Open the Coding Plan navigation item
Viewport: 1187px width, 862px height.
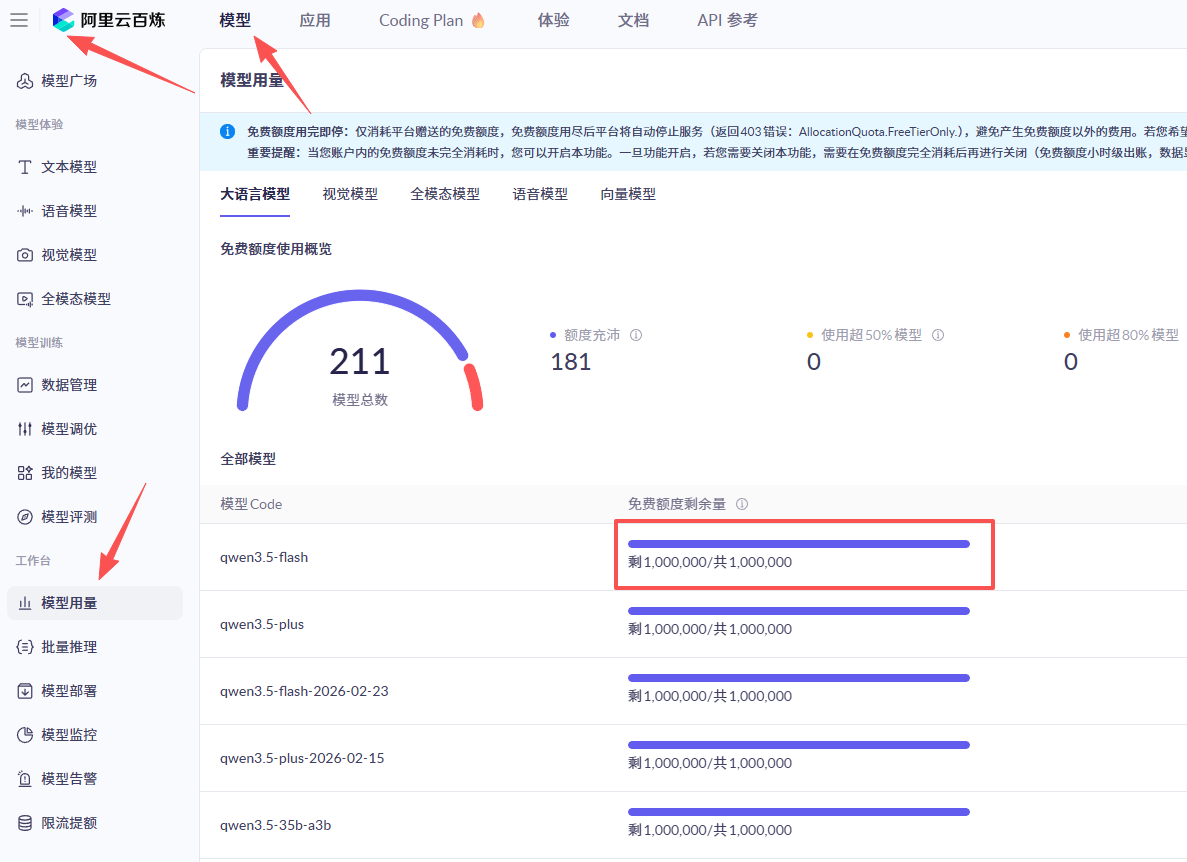tap(421, 20)
